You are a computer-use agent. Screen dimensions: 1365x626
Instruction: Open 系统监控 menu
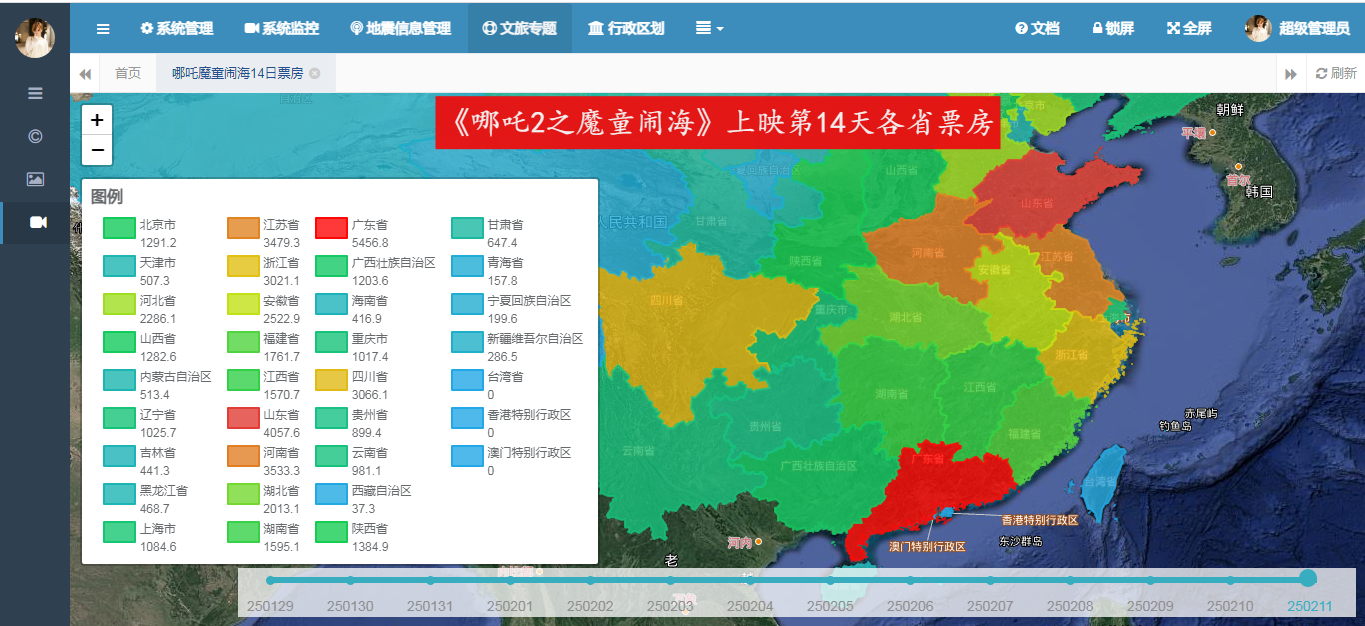[x=281, y=28]
